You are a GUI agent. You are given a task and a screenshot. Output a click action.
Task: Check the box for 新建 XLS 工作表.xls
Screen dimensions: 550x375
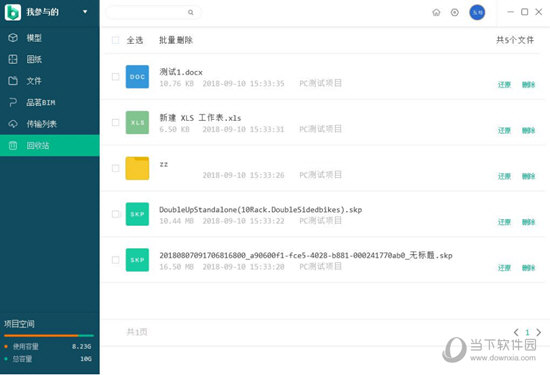[x=115, y=122]
